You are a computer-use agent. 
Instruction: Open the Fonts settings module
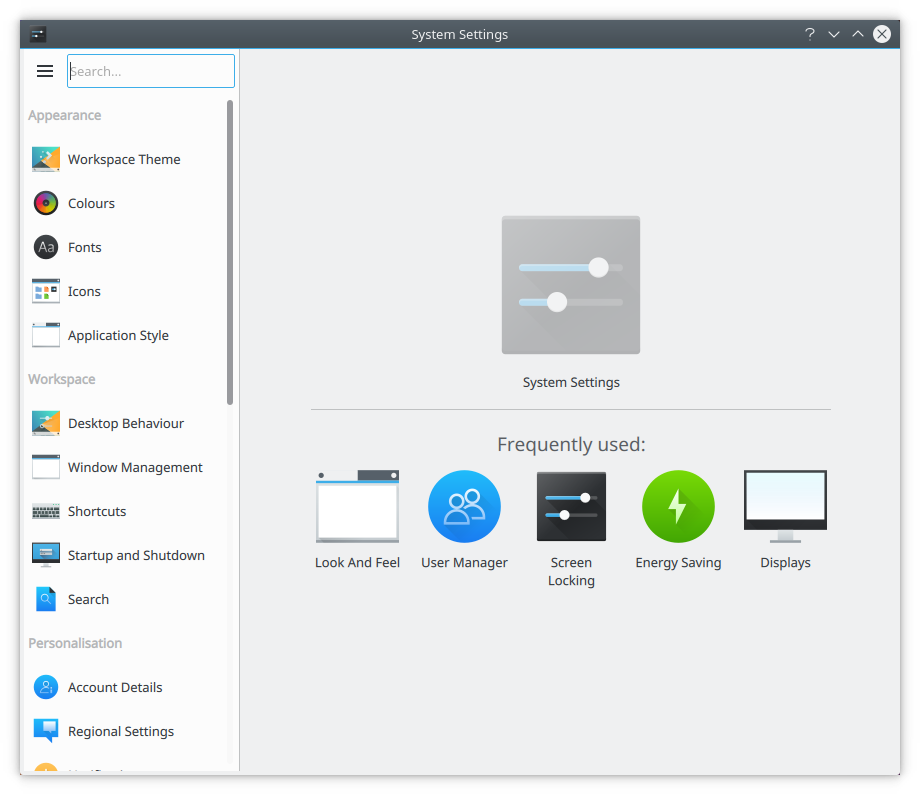tap(85, 247)
